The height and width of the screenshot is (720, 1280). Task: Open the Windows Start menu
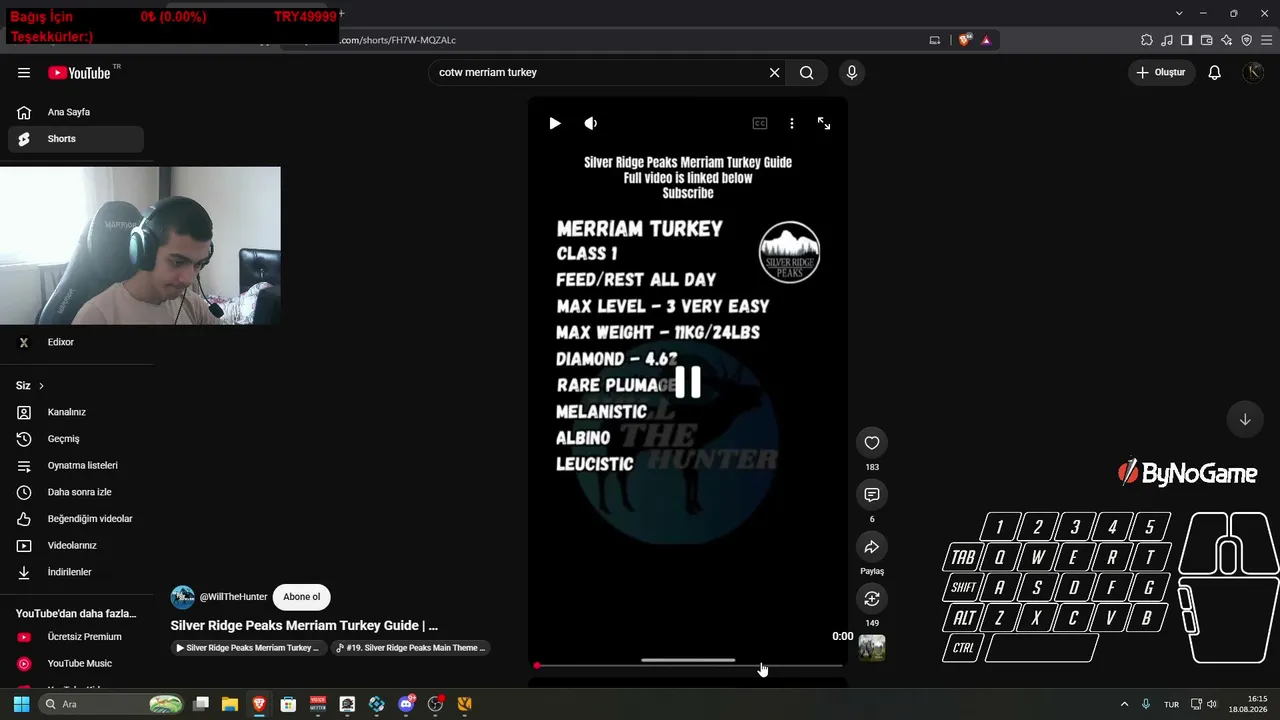[21, 704]
